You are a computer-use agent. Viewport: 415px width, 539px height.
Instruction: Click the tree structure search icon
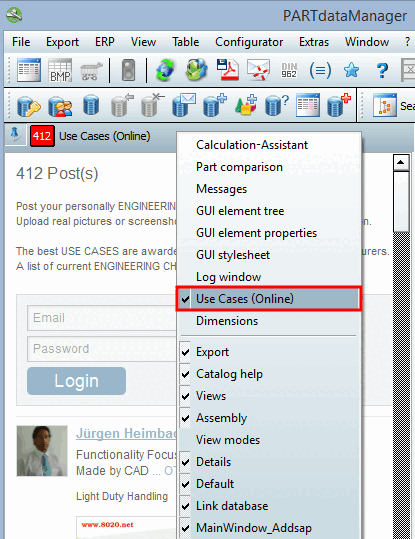point(385,105)
